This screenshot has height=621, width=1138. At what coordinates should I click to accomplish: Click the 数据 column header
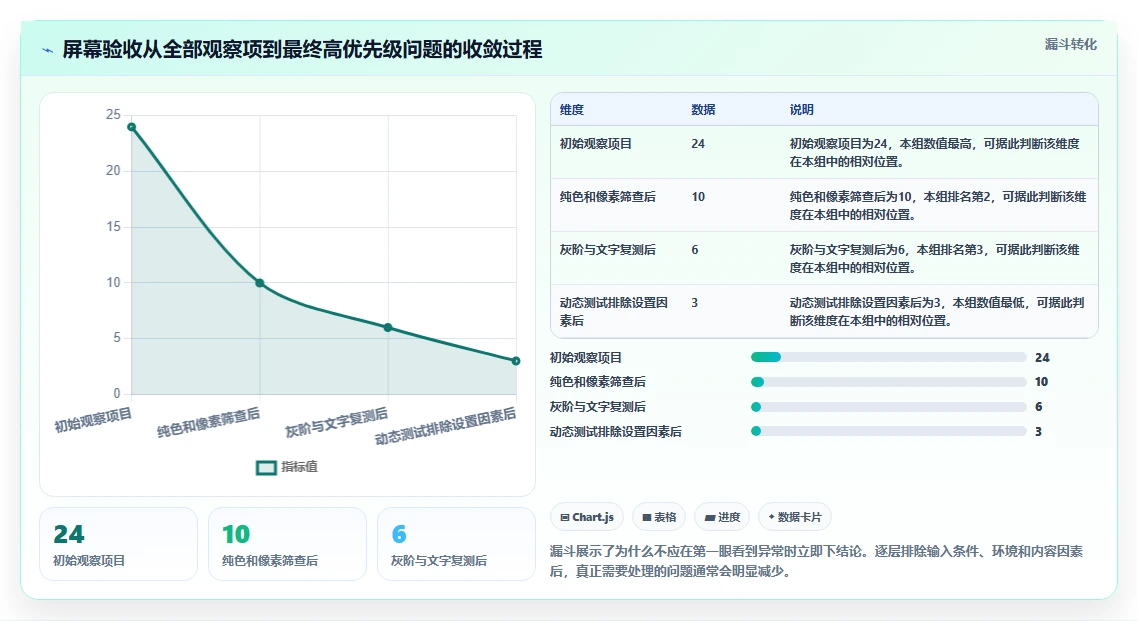(x=703, y=110)
